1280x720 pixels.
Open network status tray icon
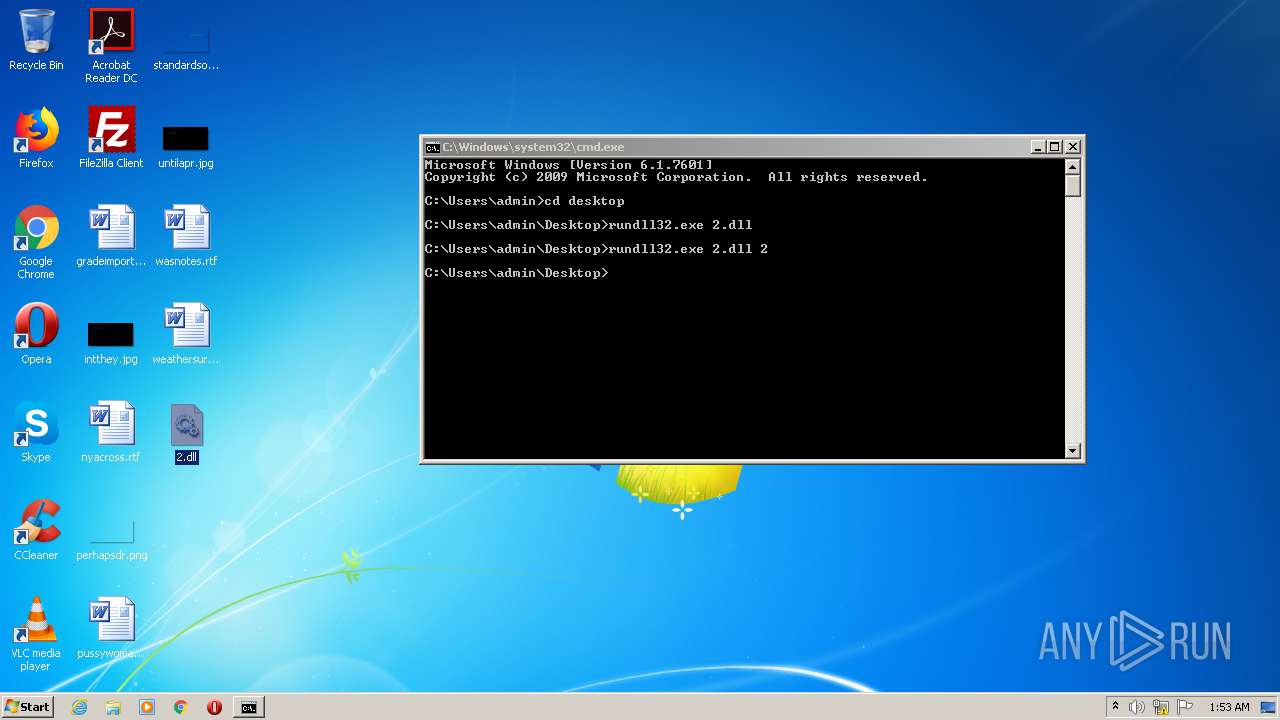coord(1161,707)
